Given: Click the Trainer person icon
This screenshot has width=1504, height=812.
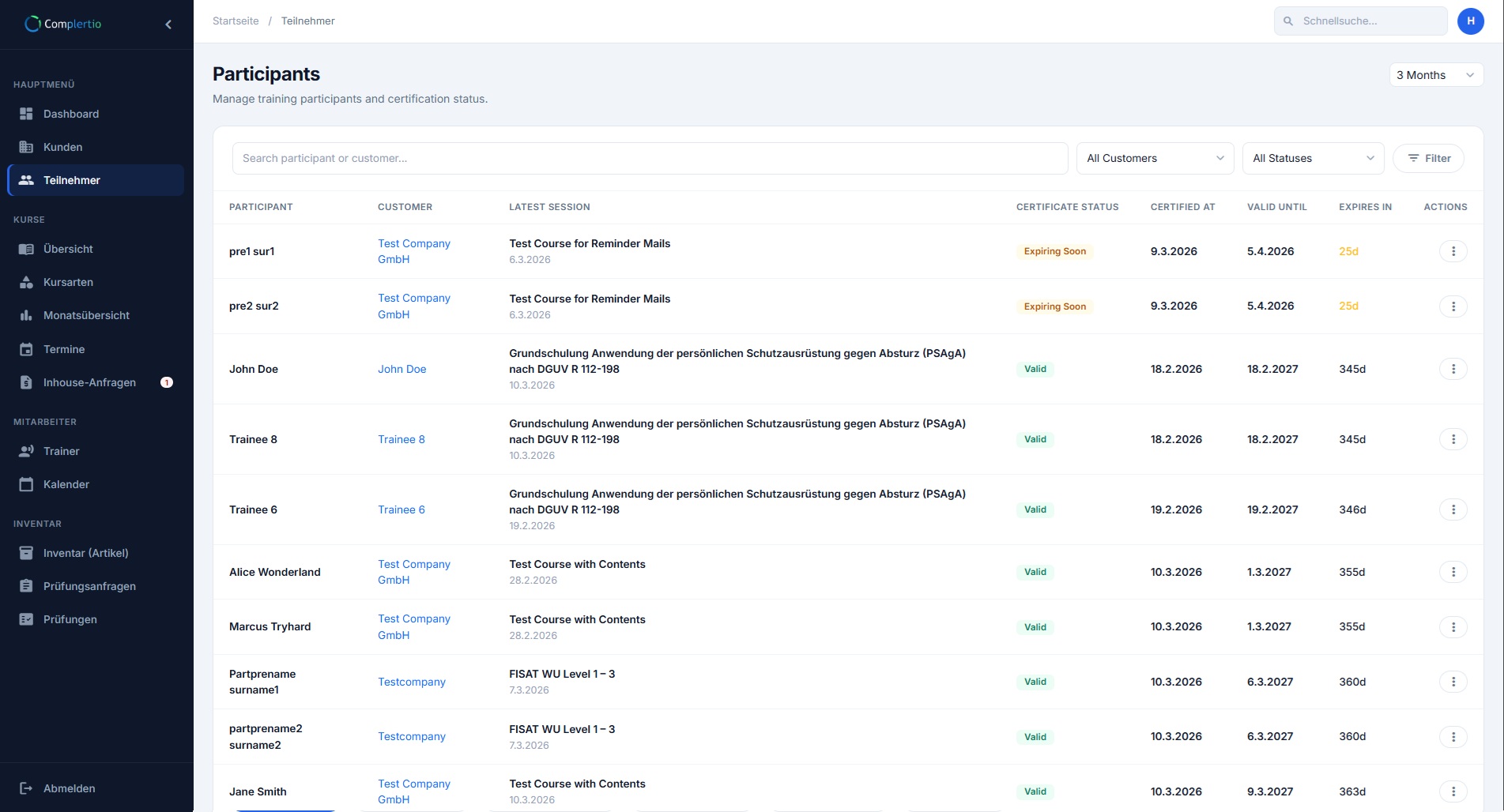Looking at the screenshot, I should [x=26, y=451].
